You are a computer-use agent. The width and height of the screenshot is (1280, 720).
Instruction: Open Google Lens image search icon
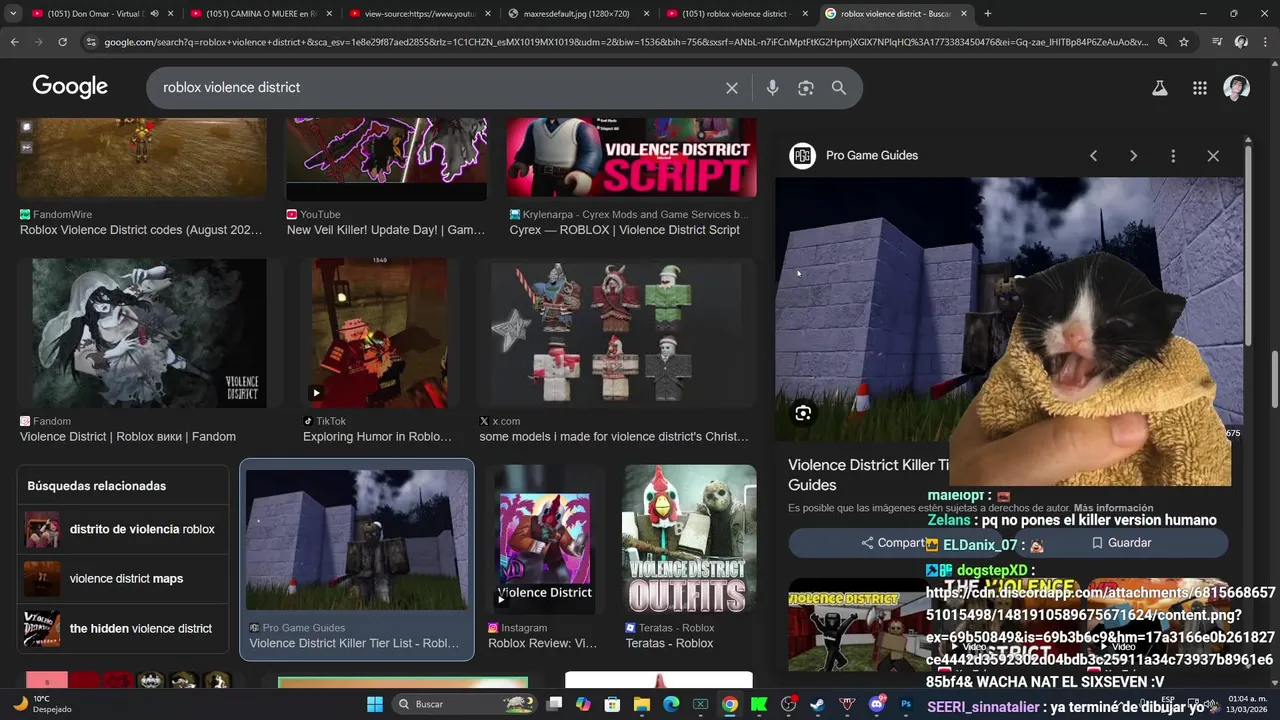(806, 88)
